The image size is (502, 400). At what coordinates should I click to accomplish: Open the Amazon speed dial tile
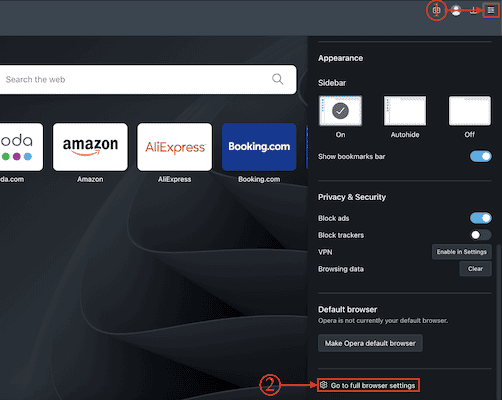point(90,147)
